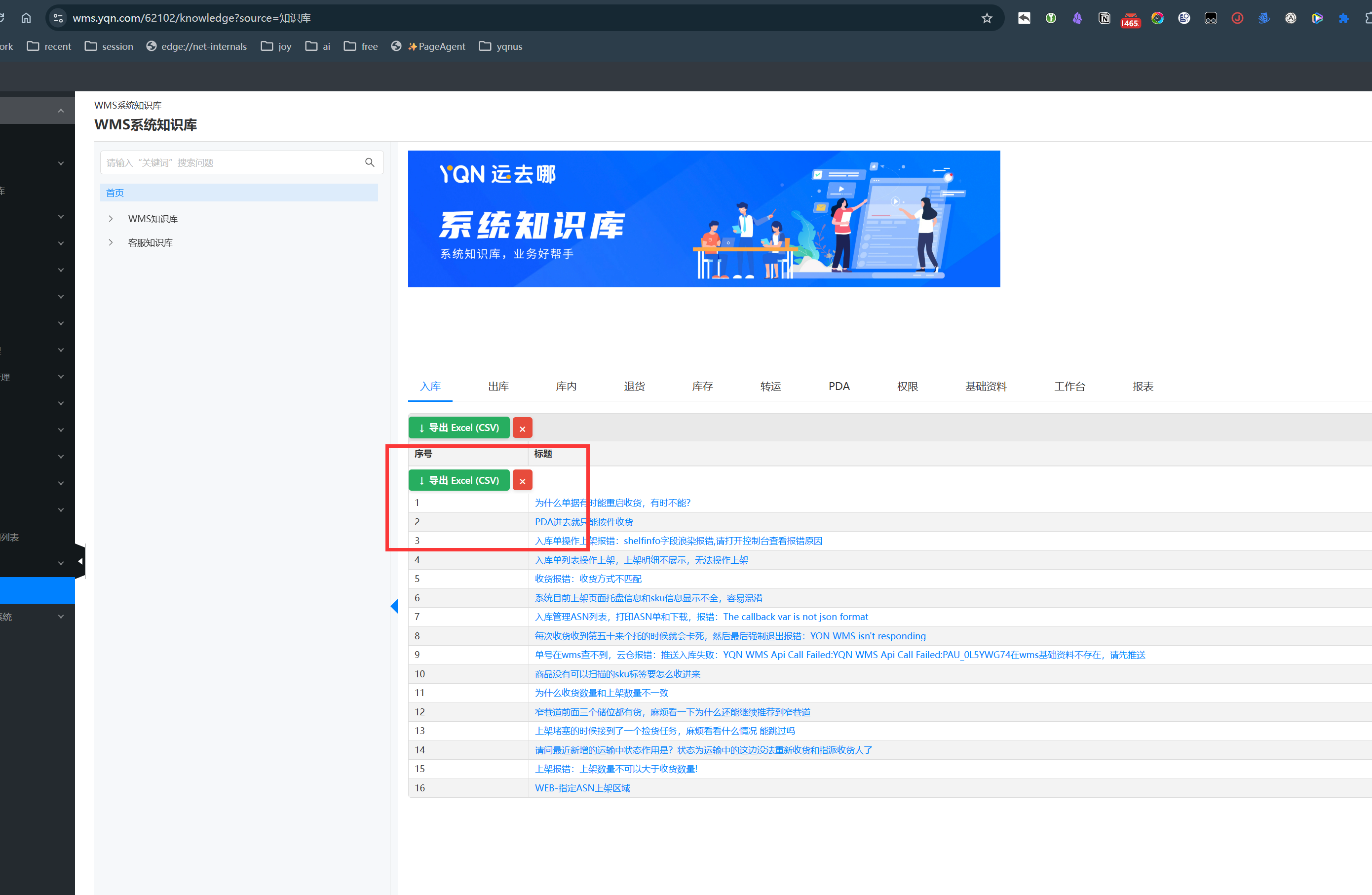
Task: Switch to the 出库 tab
Action: [x=498, y=387]
